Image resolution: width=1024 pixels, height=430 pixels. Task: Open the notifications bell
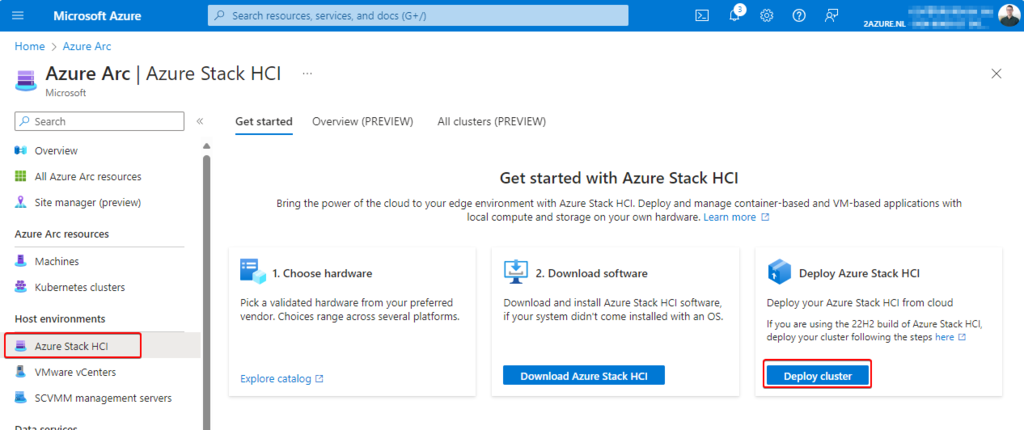[735, 15]
